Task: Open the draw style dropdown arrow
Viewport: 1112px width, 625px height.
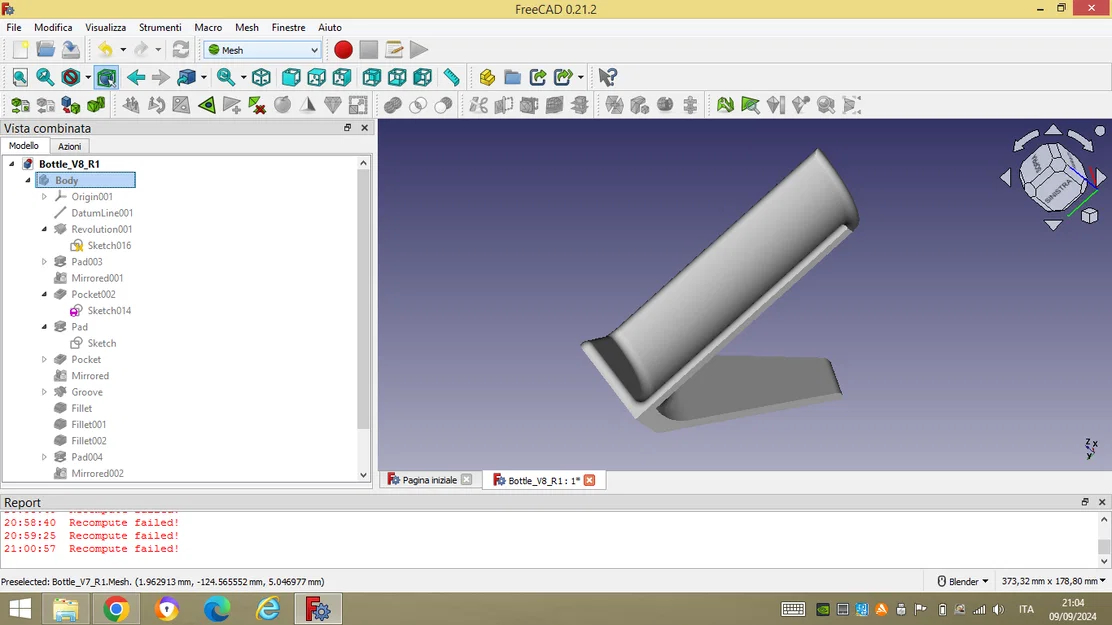Action: (x=88, y=77)
